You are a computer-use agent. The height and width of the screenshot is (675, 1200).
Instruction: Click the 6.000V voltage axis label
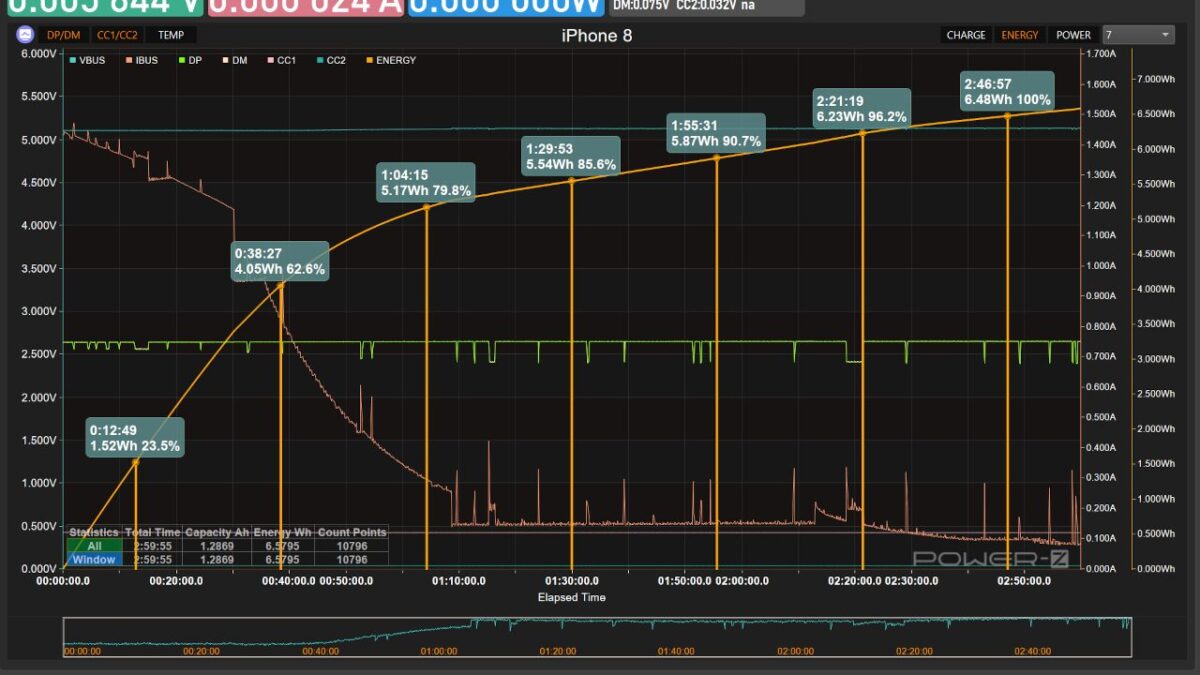coord(38,54)
